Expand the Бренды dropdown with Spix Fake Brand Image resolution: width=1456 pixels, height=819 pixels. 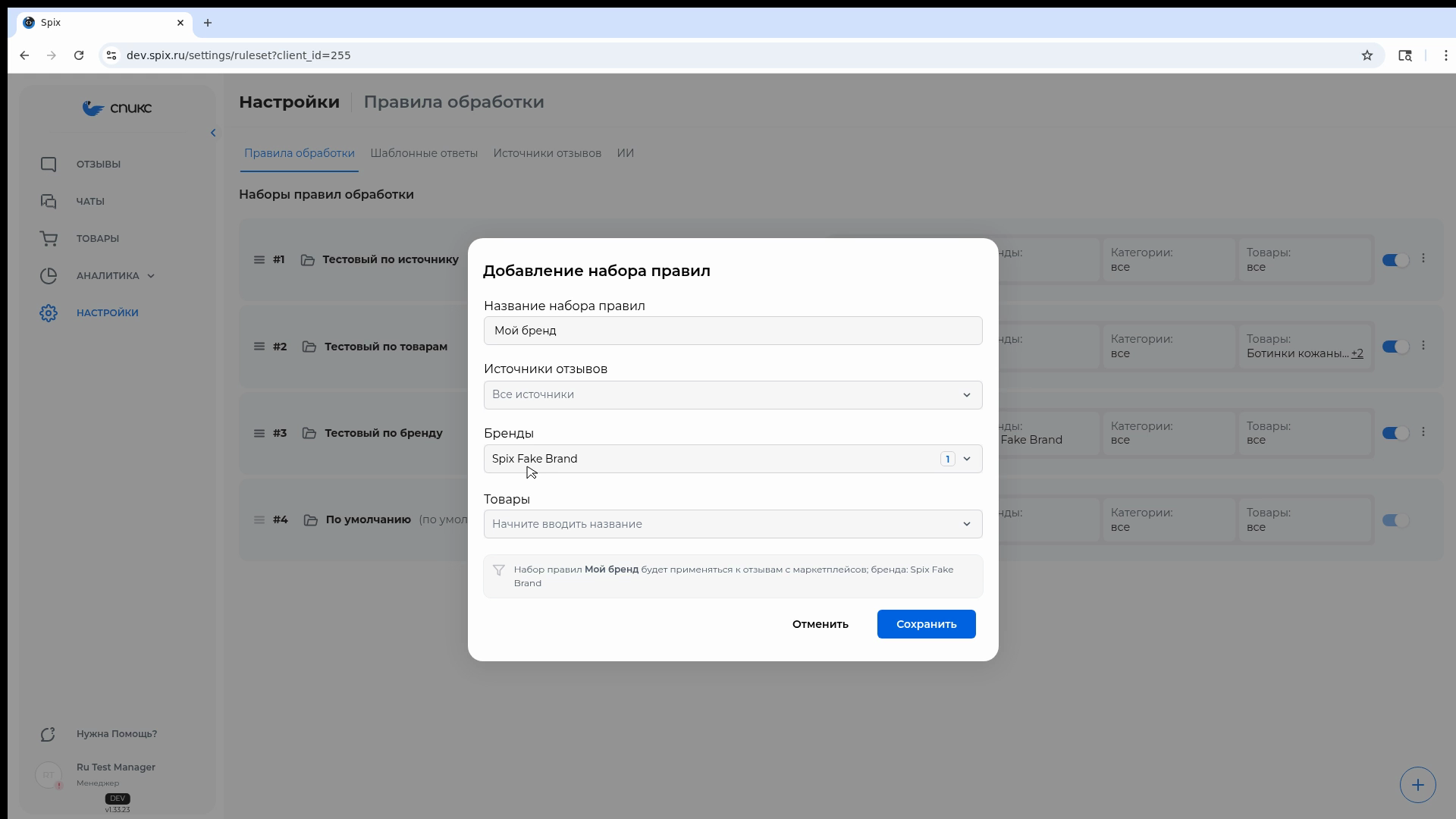pyautogui.click(x=733, y=459)
